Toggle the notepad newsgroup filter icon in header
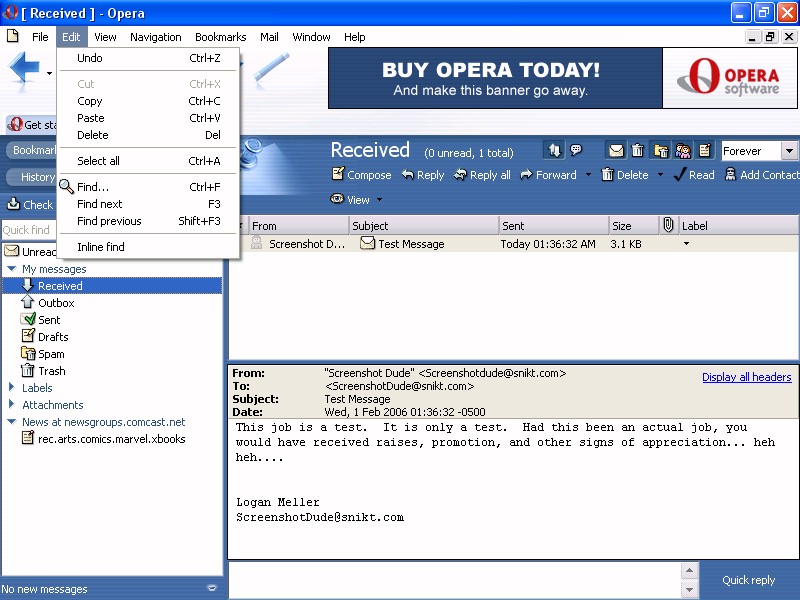This screenshot has height=600, width=800. (x=705, y=151)
